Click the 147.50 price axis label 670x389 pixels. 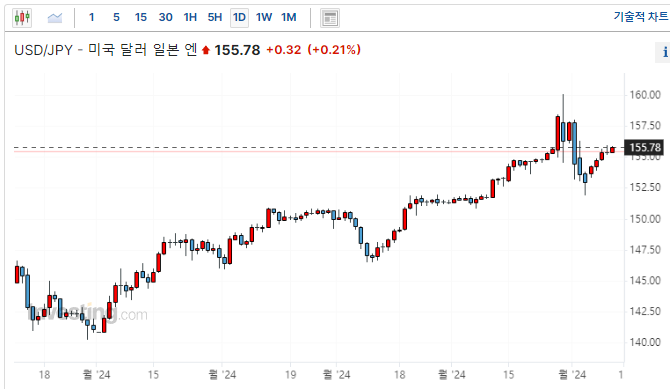point(645,250)
